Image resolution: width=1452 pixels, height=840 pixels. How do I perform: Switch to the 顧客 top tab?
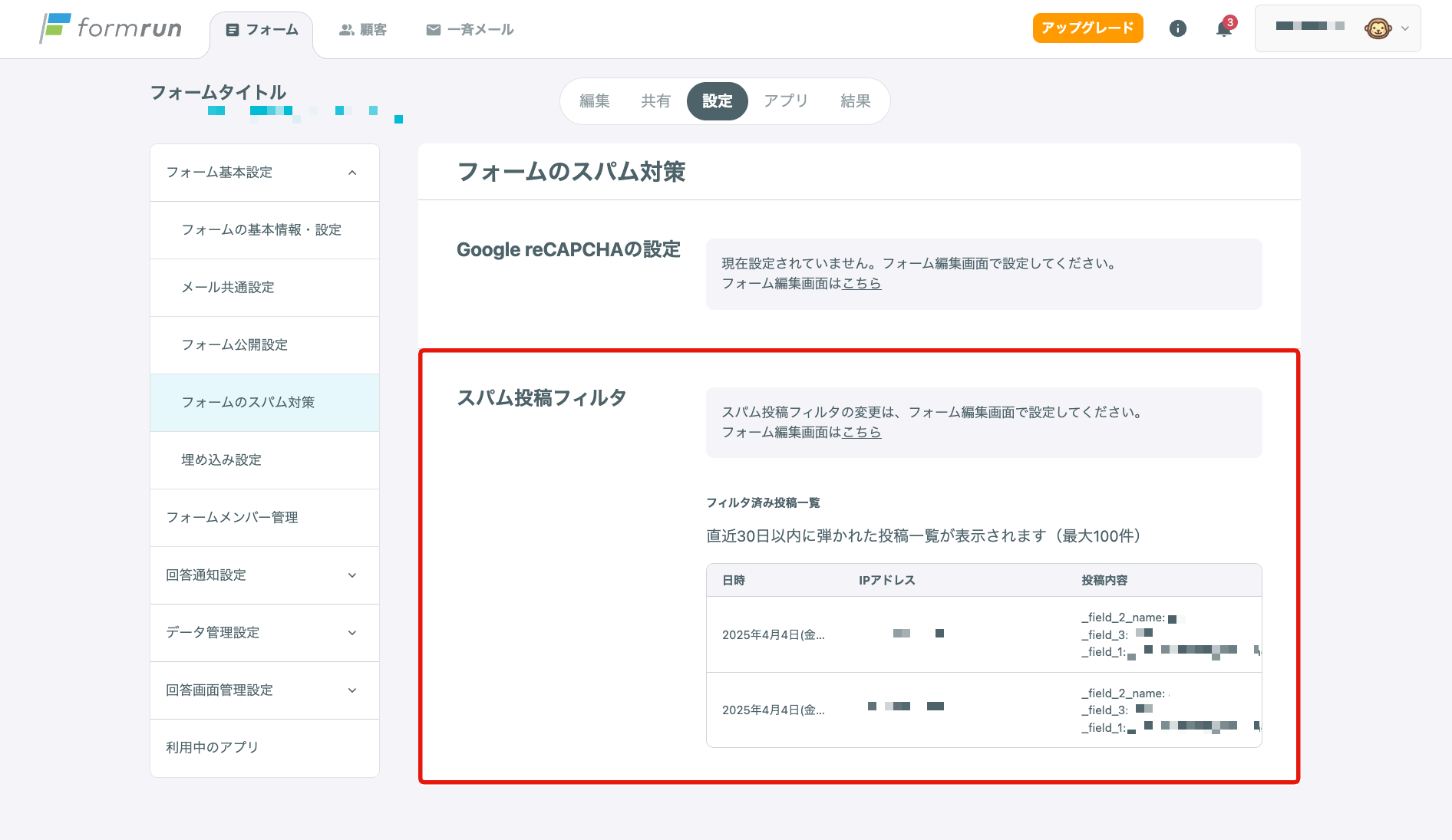coord(363,30)
